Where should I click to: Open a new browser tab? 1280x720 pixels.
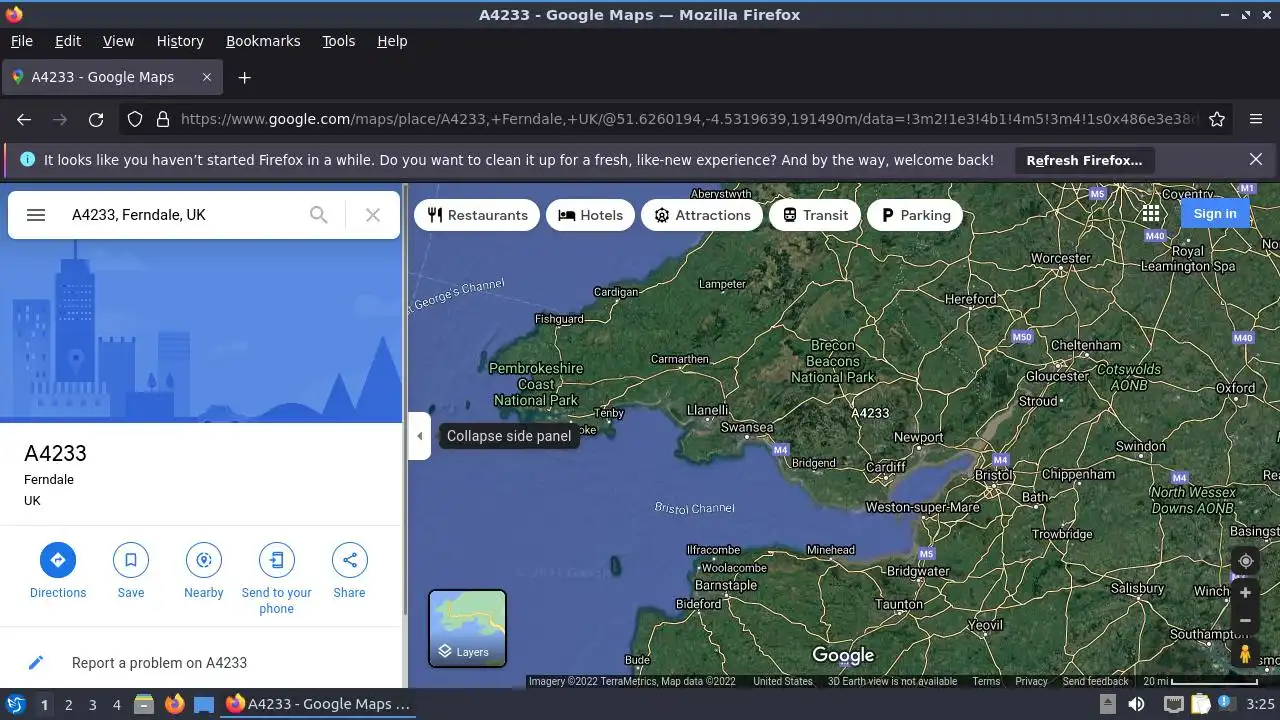coord(244,77)
